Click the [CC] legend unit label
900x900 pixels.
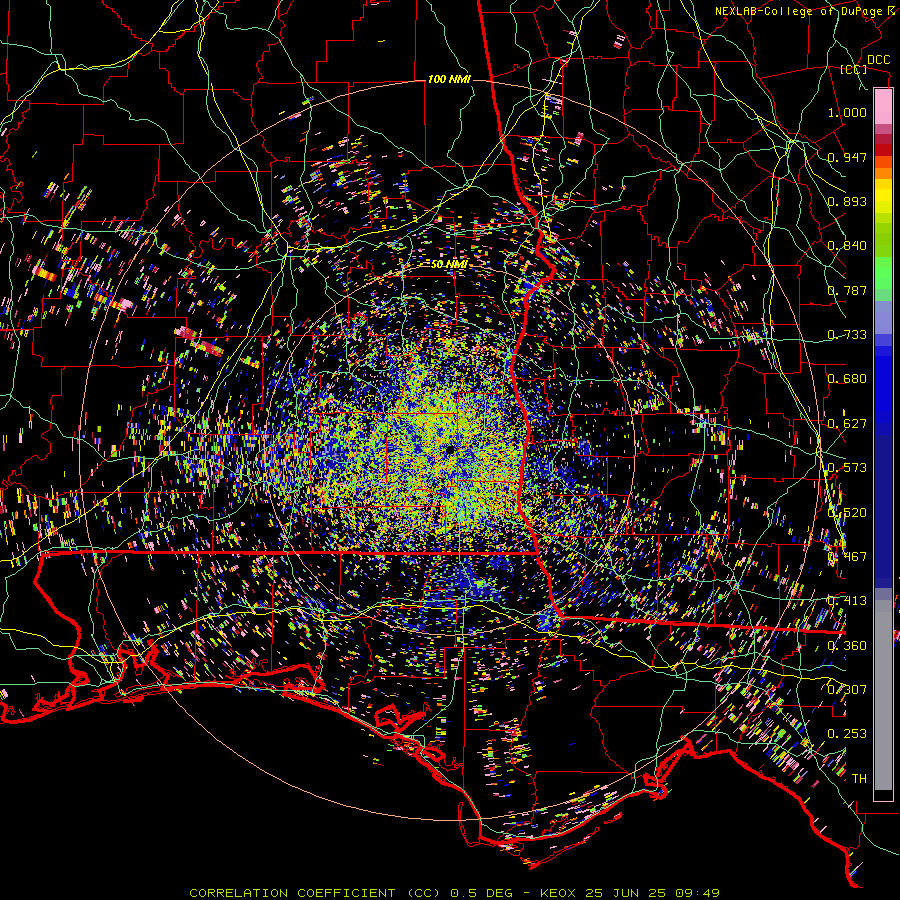854,69
